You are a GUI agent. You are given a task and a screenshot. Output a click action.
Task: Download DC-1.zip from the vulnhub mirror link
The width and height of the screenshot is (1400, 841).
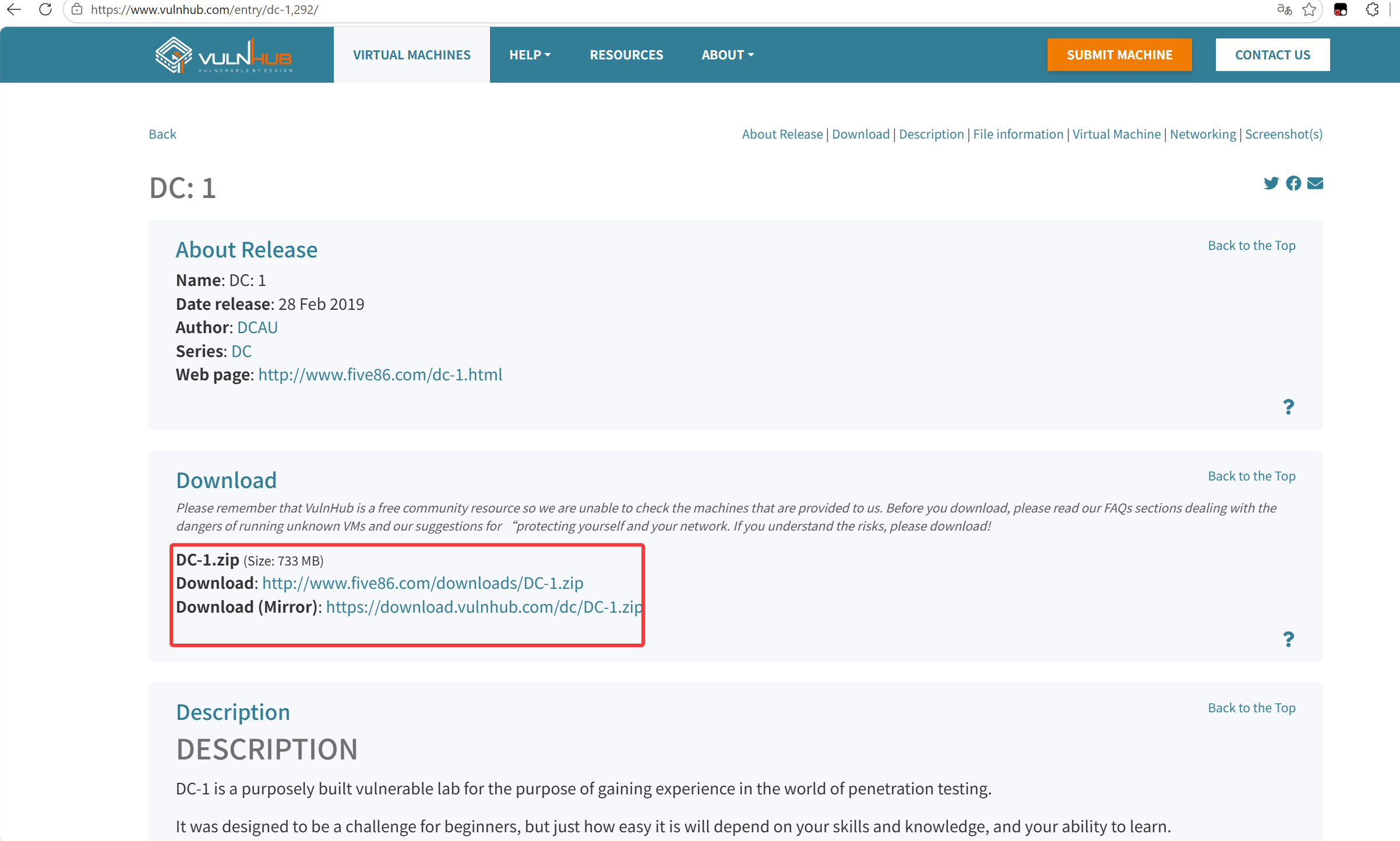(x=484, y=607)
